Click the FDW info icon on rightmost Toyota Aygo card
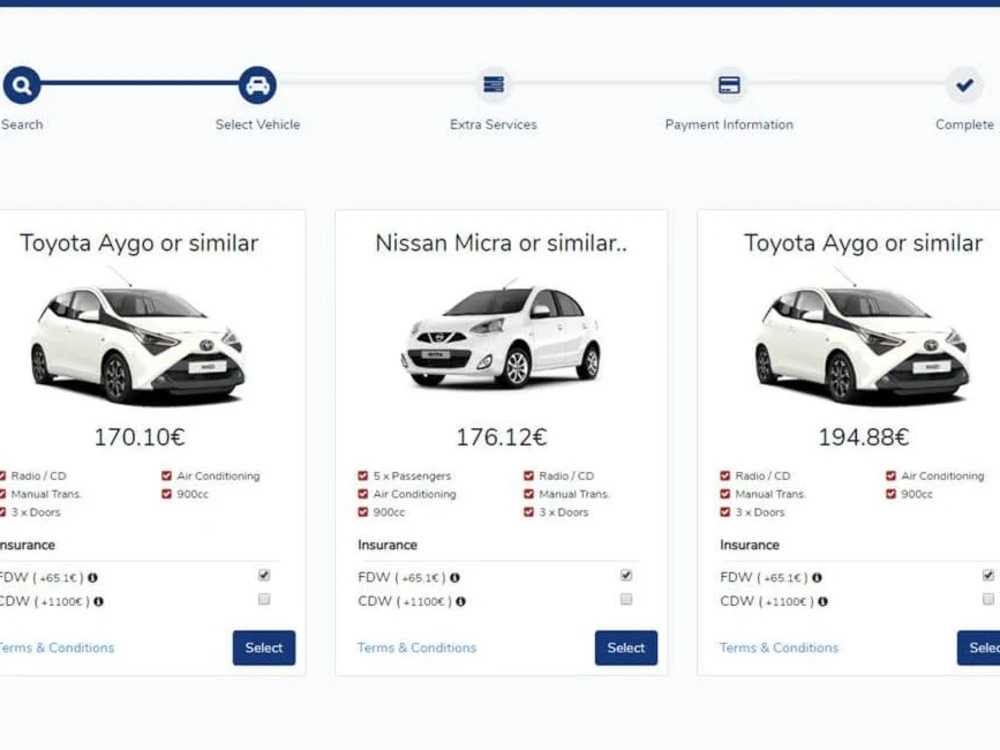1000x750 pixels. click(x=818, y=577)
